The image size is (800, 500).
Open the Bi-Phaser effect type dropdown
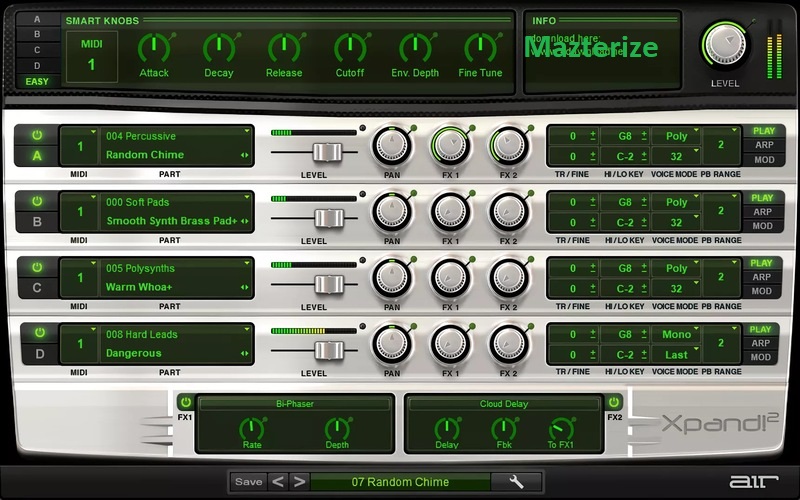(294, 404)
